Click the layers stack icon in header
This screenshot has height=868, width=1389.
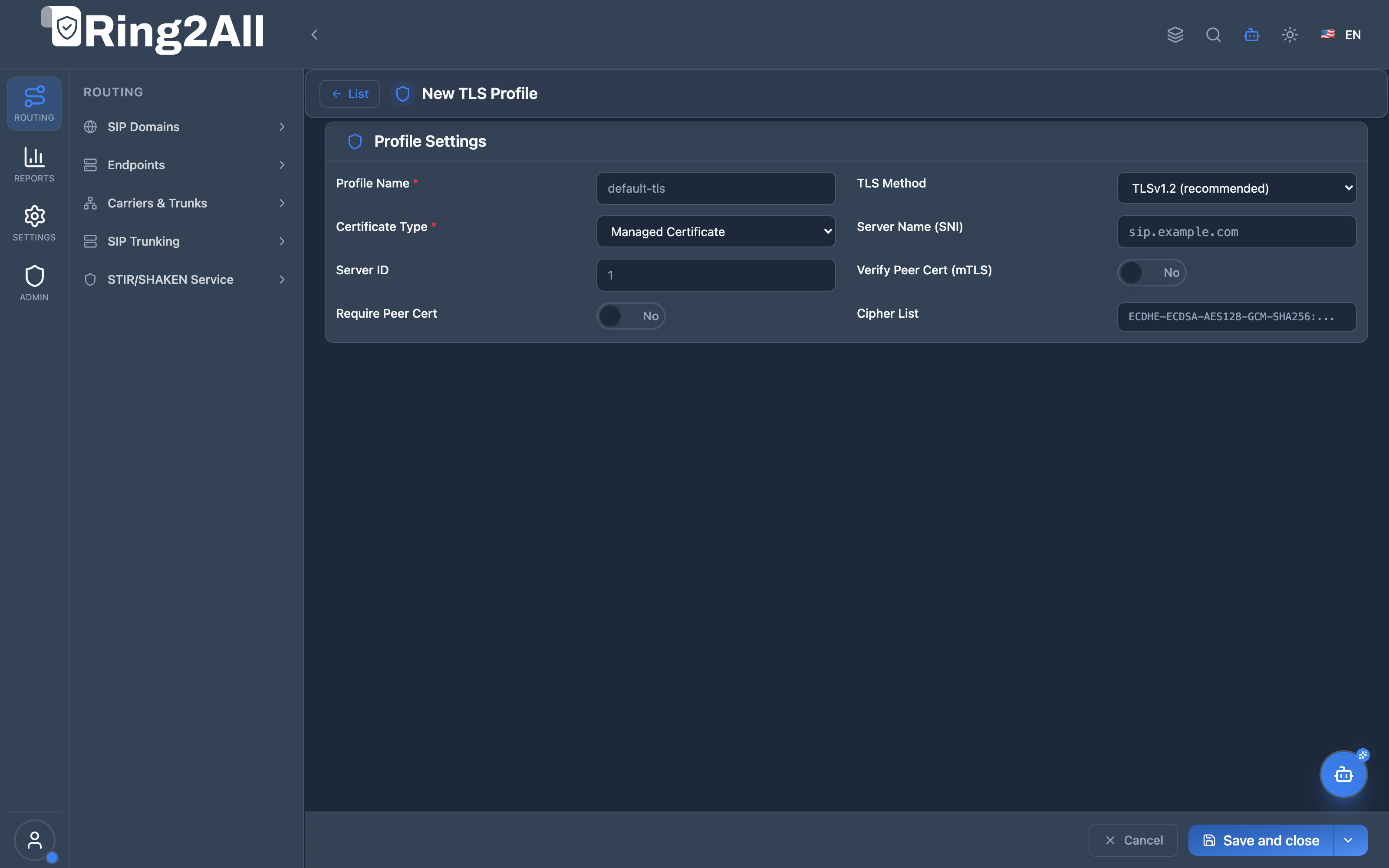1175,34
